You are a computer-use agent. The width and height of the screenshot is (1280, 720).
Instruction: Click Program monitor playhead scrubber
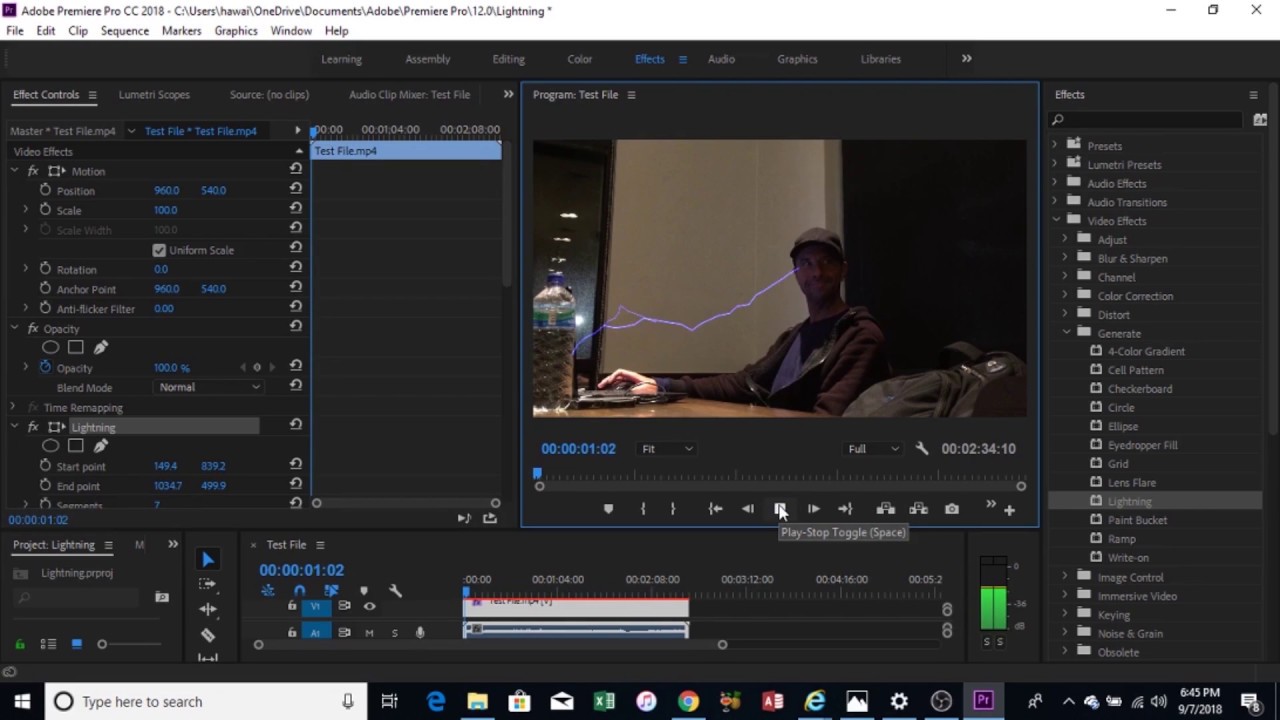pyautogui.click(x=537, y=474)
